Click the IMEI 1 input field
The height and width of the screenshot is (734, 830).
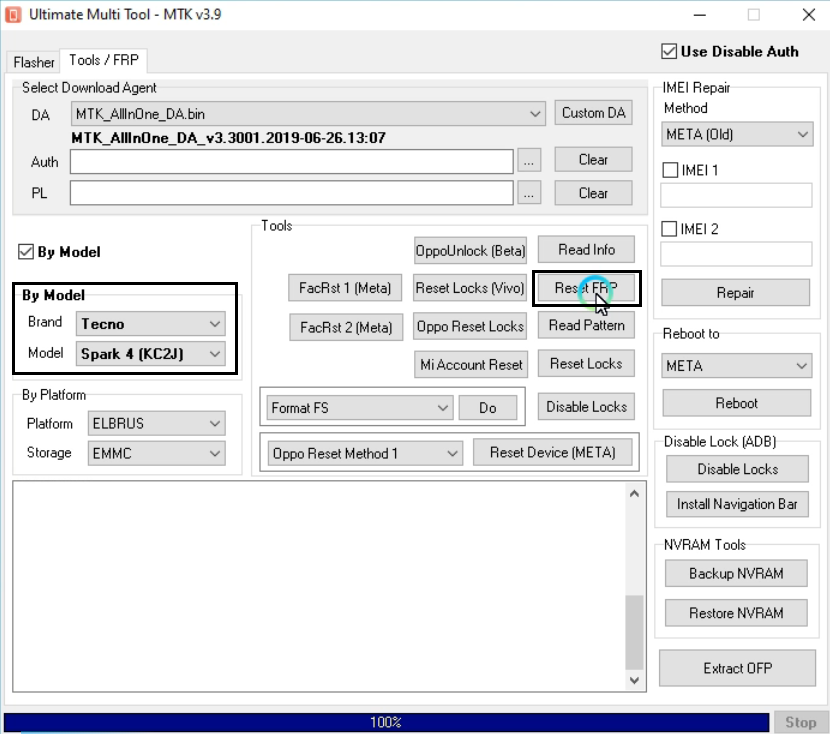(736, 195)
